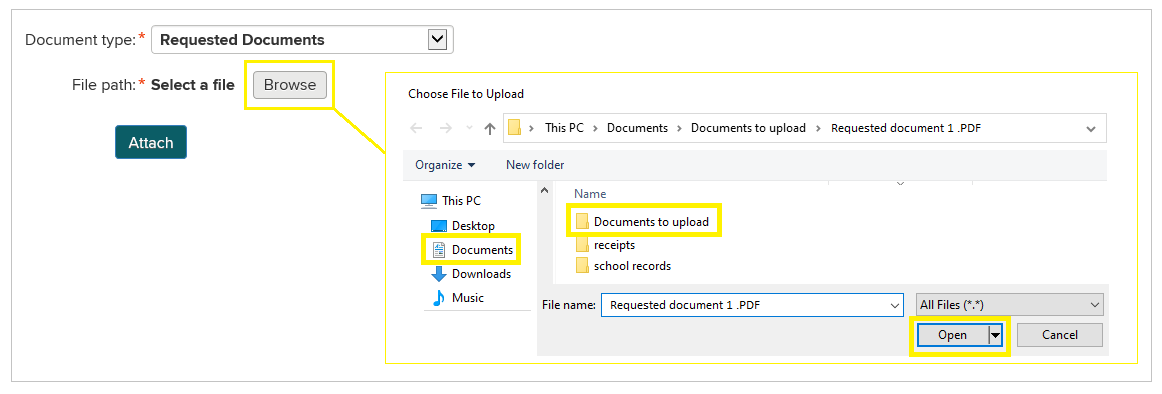
Task: Open the All Files type filter dropdown
Action: coord(1009,304)
